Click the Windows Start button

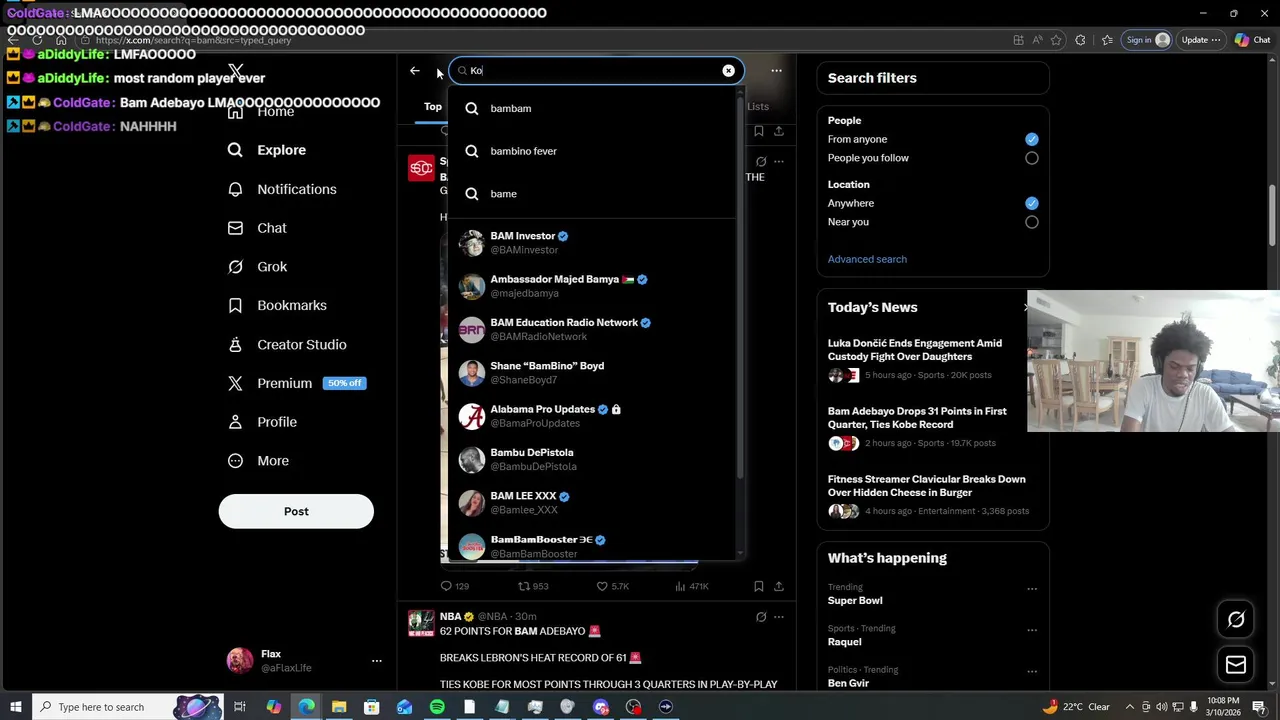click(15, 707)
